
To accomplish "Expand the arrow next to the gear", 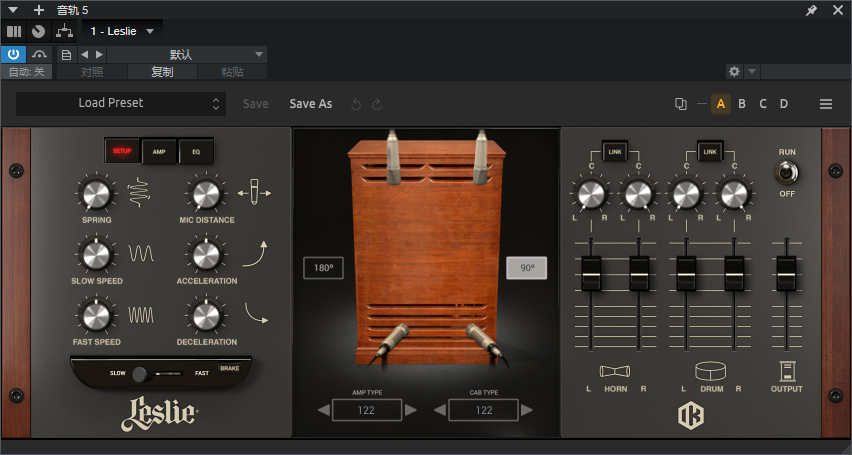I will coord(751,72).
